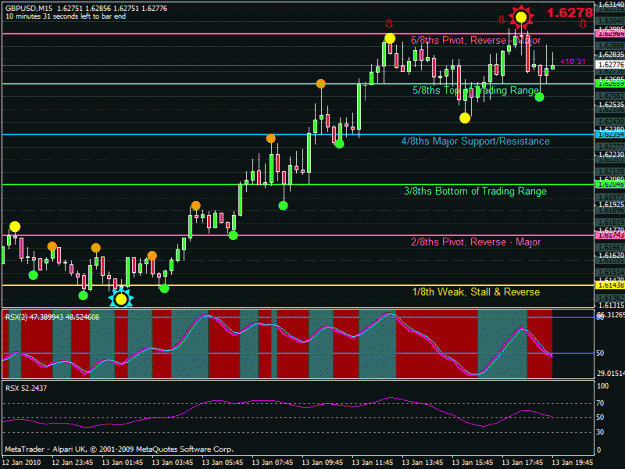This screenshot has width=625, height=469.
Task: Select the '3/8ths Bottom of Trading Range' label
Action: [x=475, y=191]
